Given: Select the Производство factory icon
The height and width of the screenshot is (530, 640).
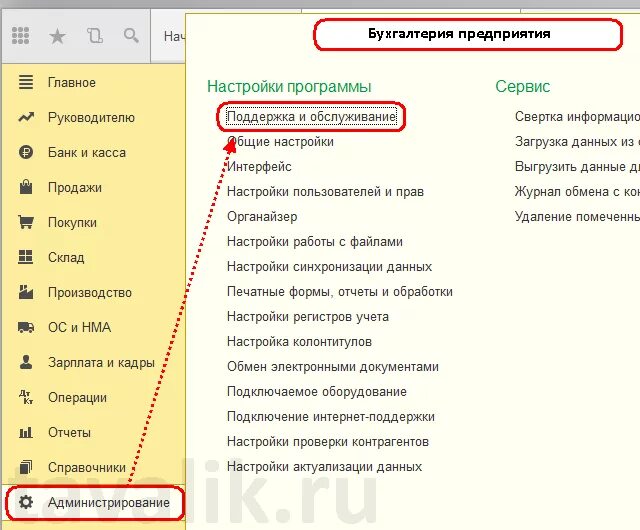Looking at the screenshot, I should click(26, 292).
